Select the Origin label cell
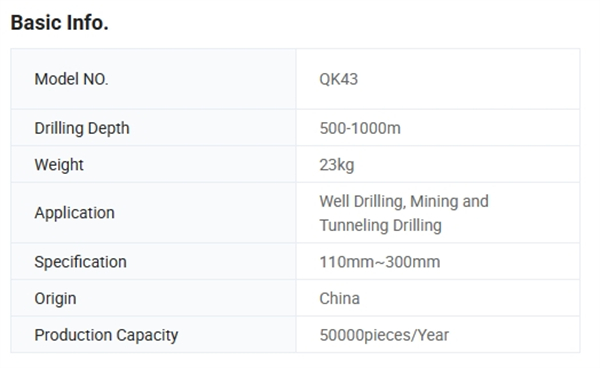Screen dimensions: 600x368 [153, 298]
